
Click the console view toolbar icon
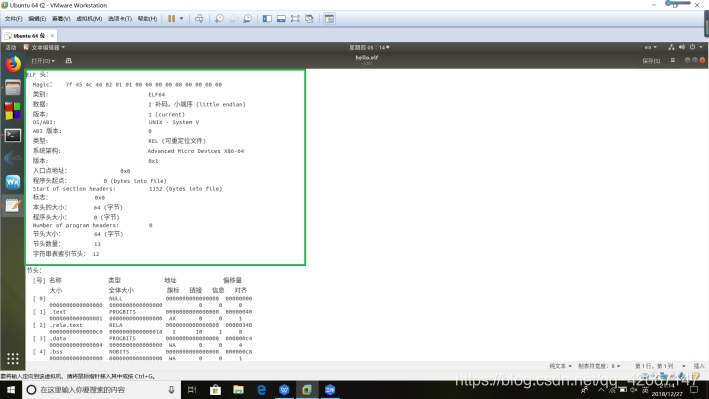pyautogui.click(x=329, y=19)
